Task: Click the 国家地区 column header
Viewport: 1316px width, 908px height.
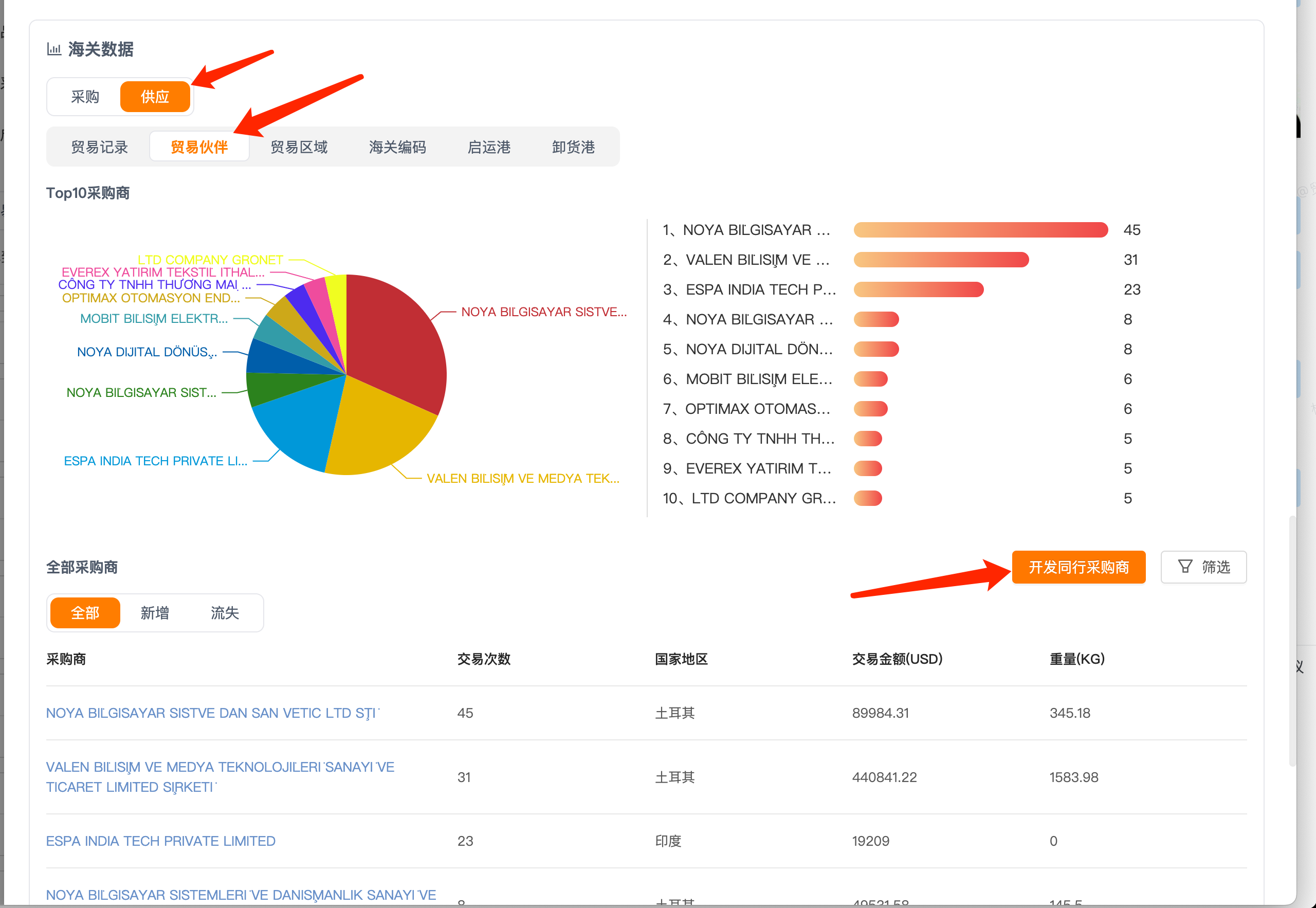Action: (x=681, y=659)
